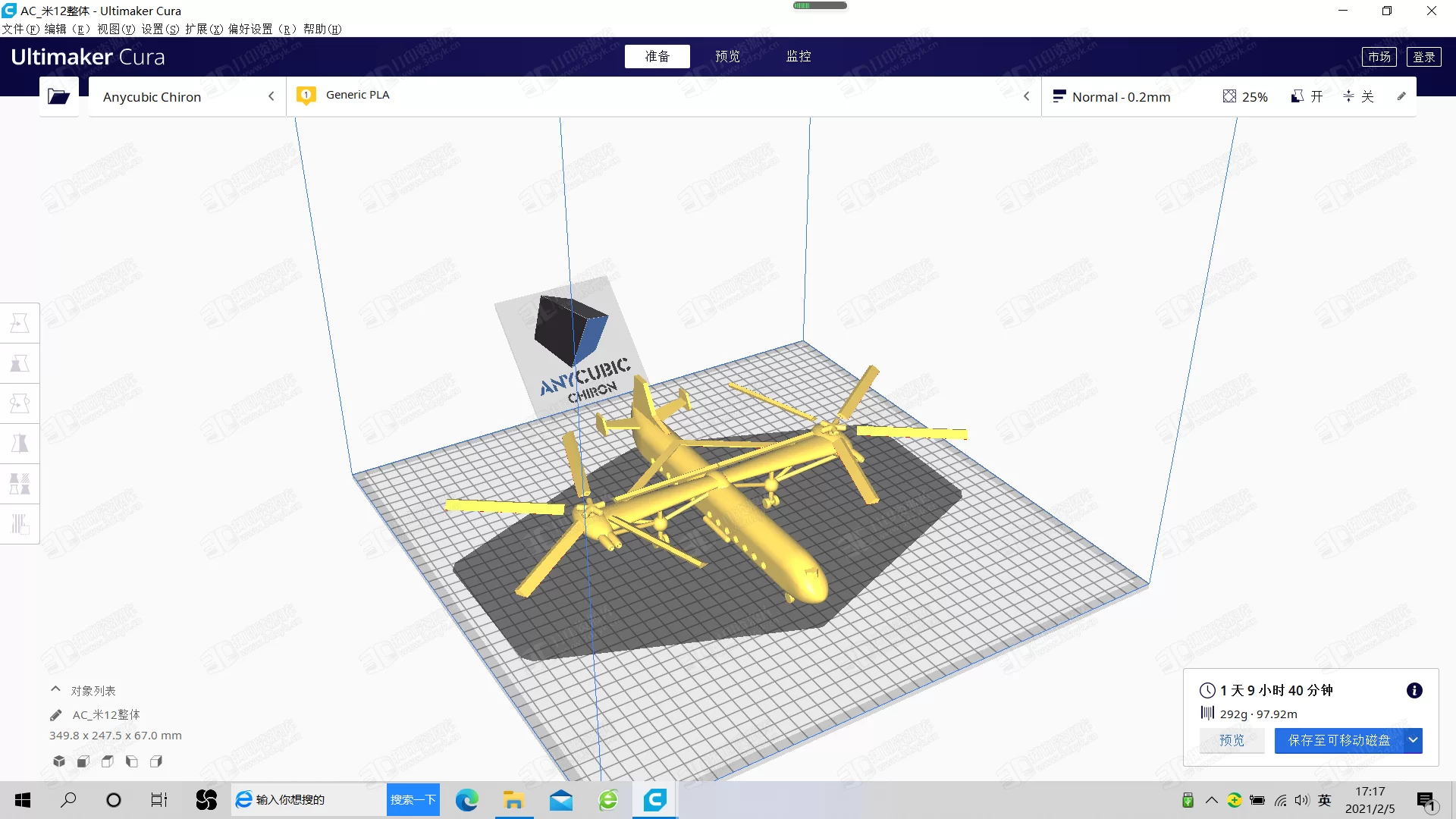This screenshot has height=819, width=1456.
Task: Open the Normal - 0.2mm profile panel
Action: coord(1228,96)
